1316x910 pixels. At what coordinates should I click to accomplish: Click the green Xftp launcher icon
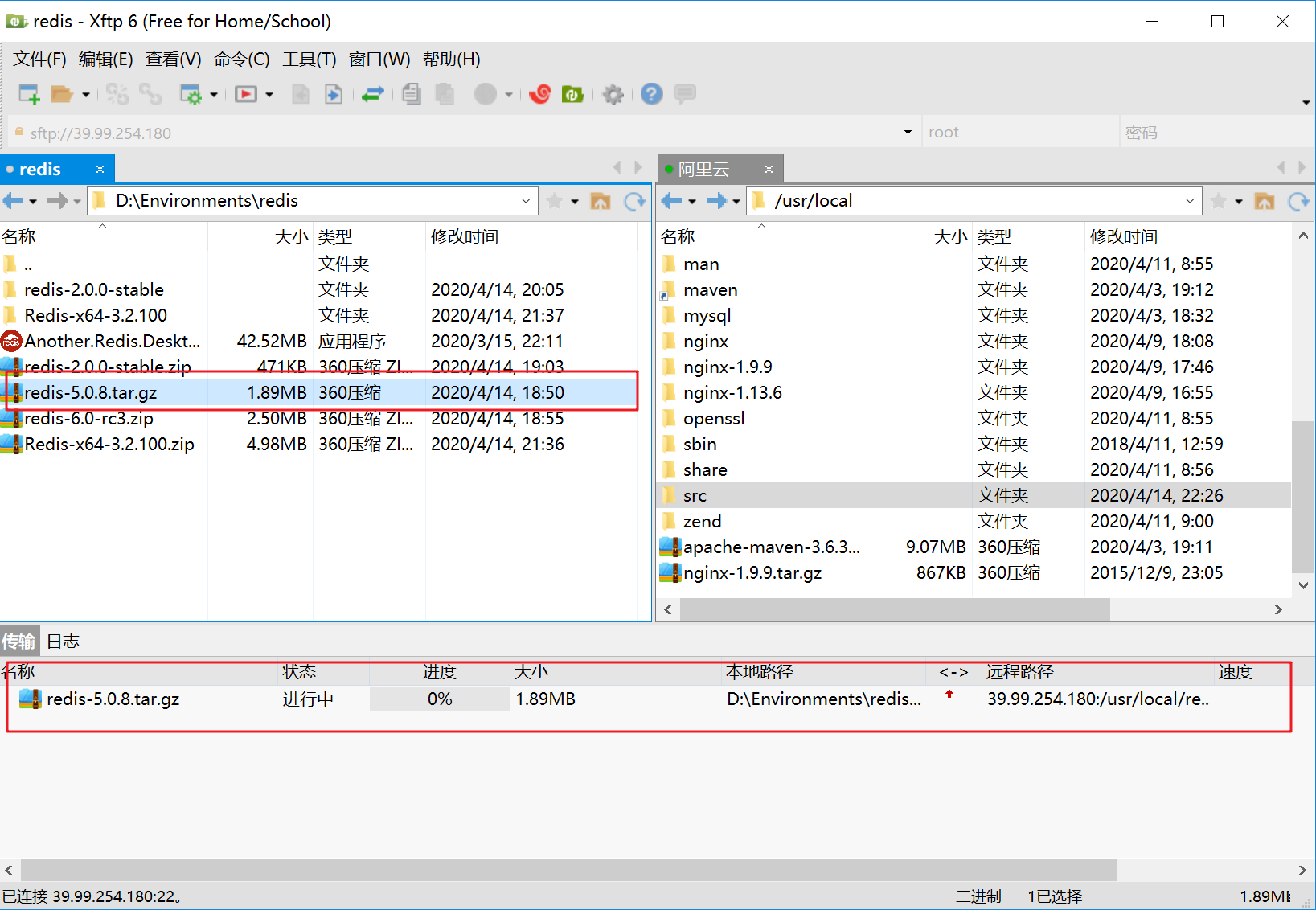572,94
